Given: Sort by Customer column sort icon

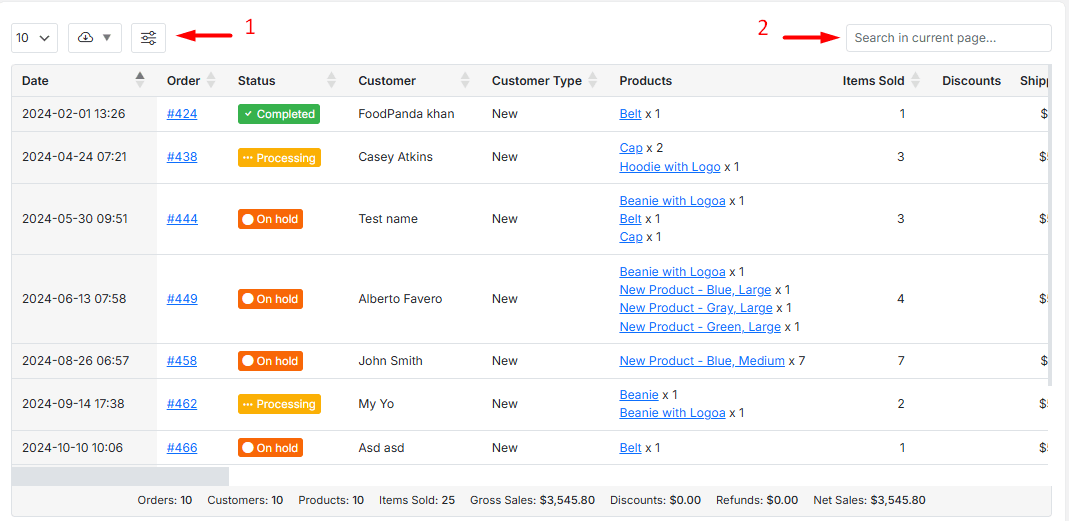Looking at the screenshot, I should click(465, 80).
